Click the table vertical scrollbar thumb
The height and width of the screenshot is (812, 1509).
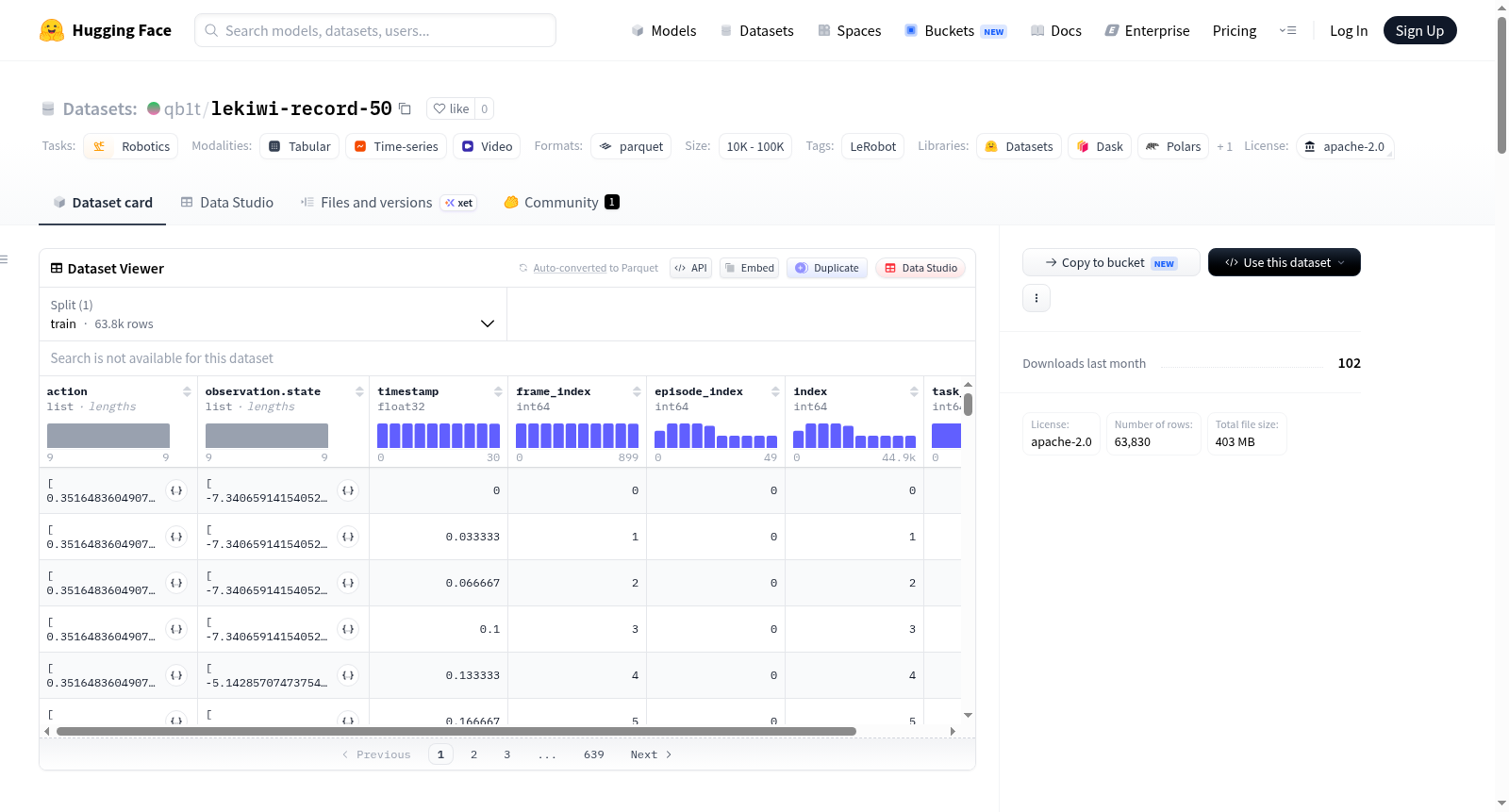pyautogui.click(x=968, y=405)
